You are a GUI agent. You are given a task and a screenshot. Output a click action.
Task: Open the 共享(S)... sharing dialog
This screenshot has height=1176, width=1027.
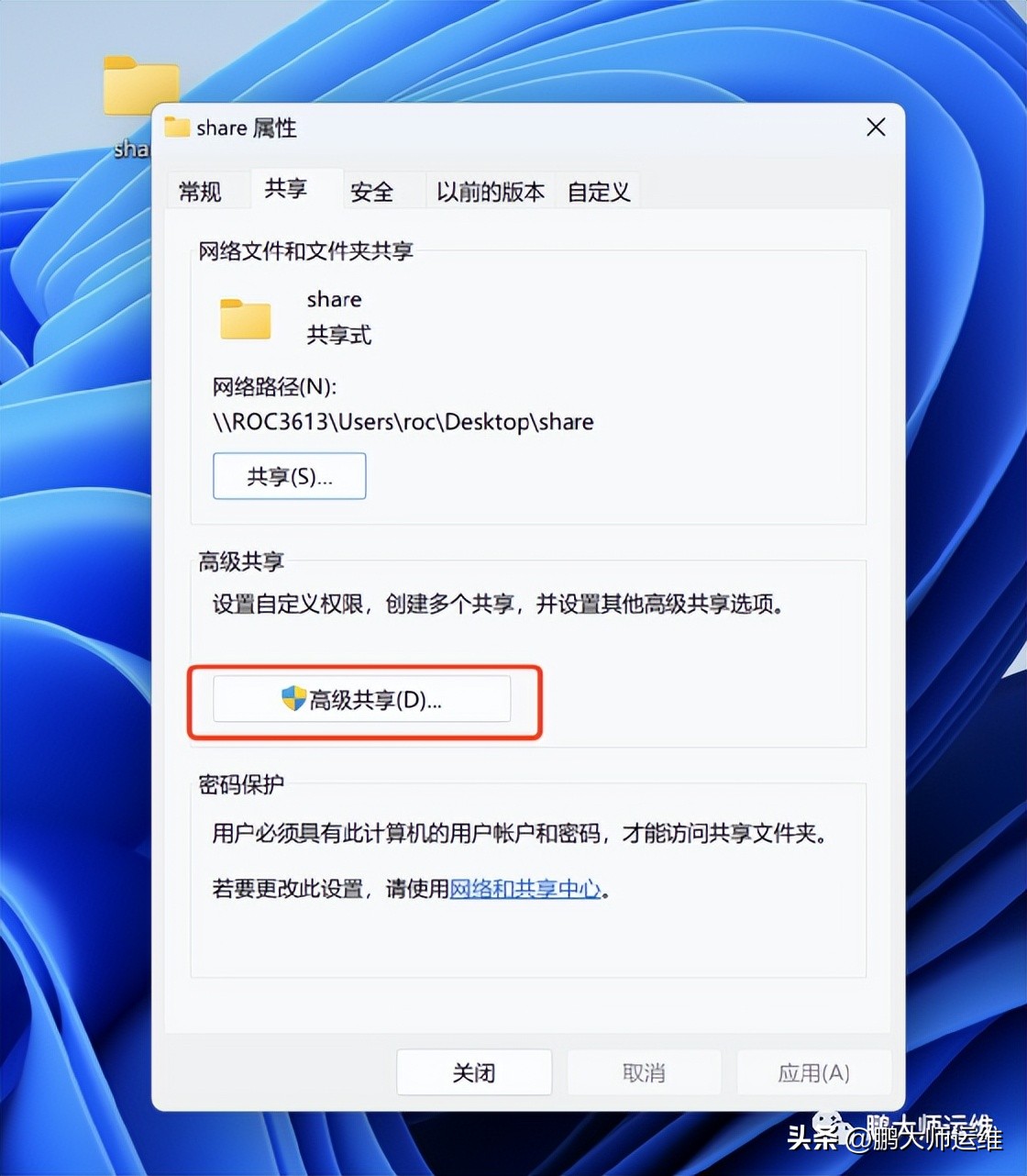[289, 476]
